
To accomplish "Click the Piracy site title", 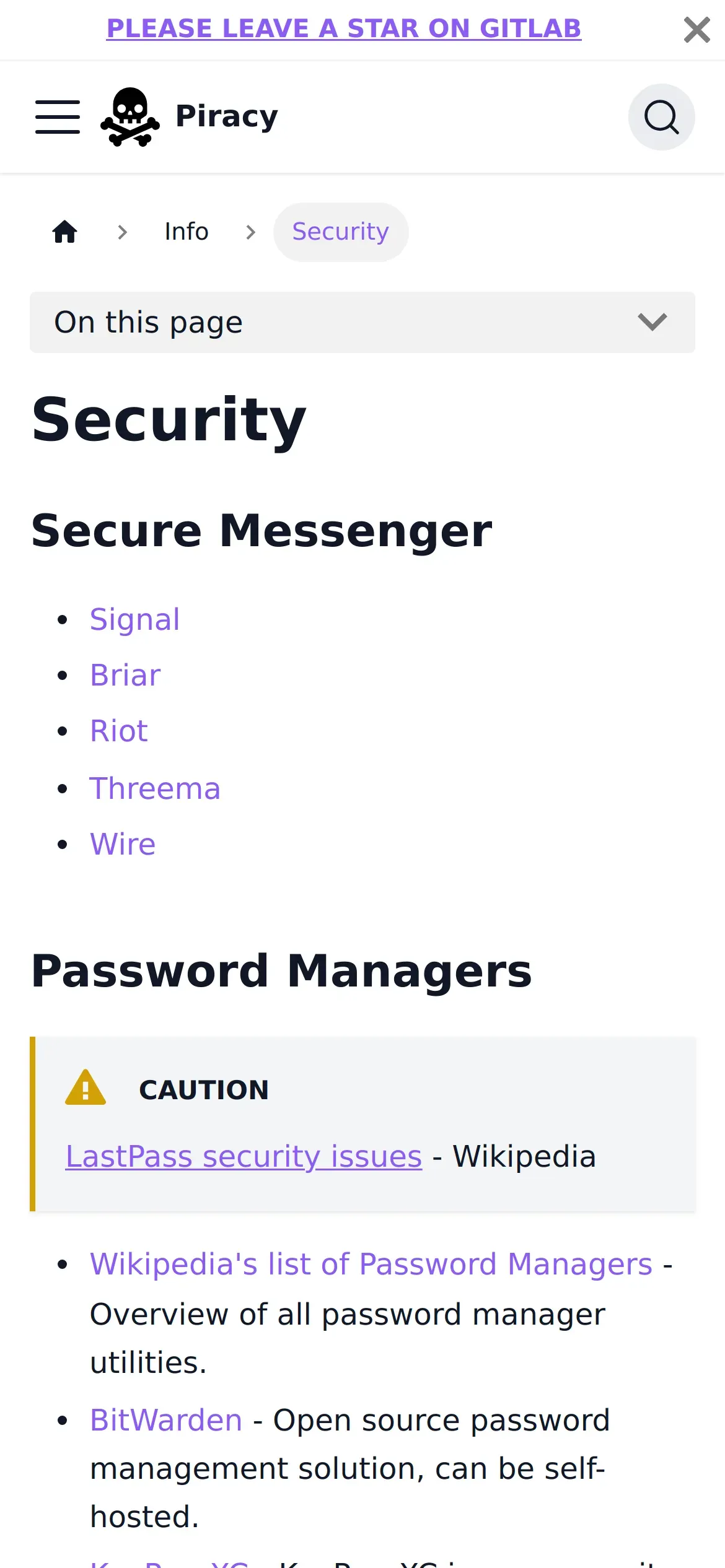I will tap(227, 116).
